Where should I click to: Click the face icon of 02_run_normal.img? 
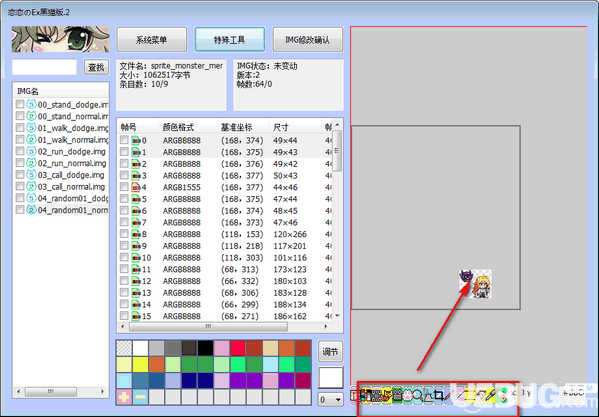click(31, 163)
